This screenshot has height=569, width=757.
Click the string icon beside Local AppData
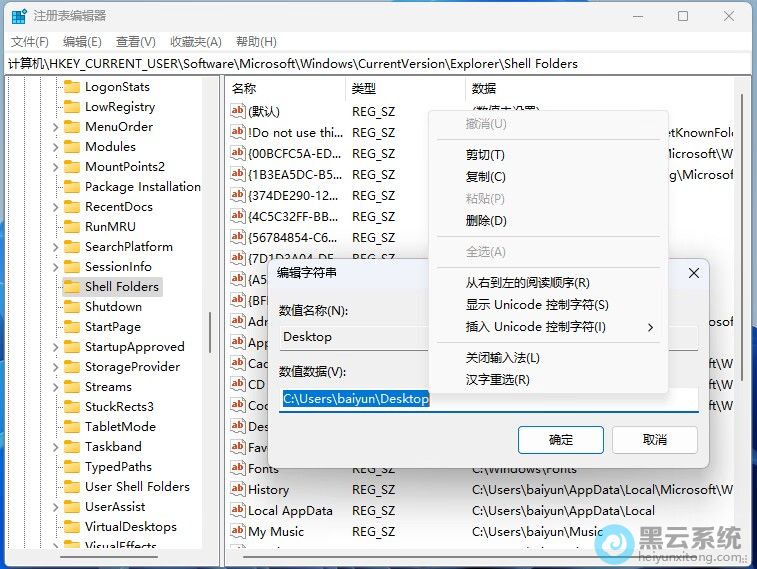(238, 511)
